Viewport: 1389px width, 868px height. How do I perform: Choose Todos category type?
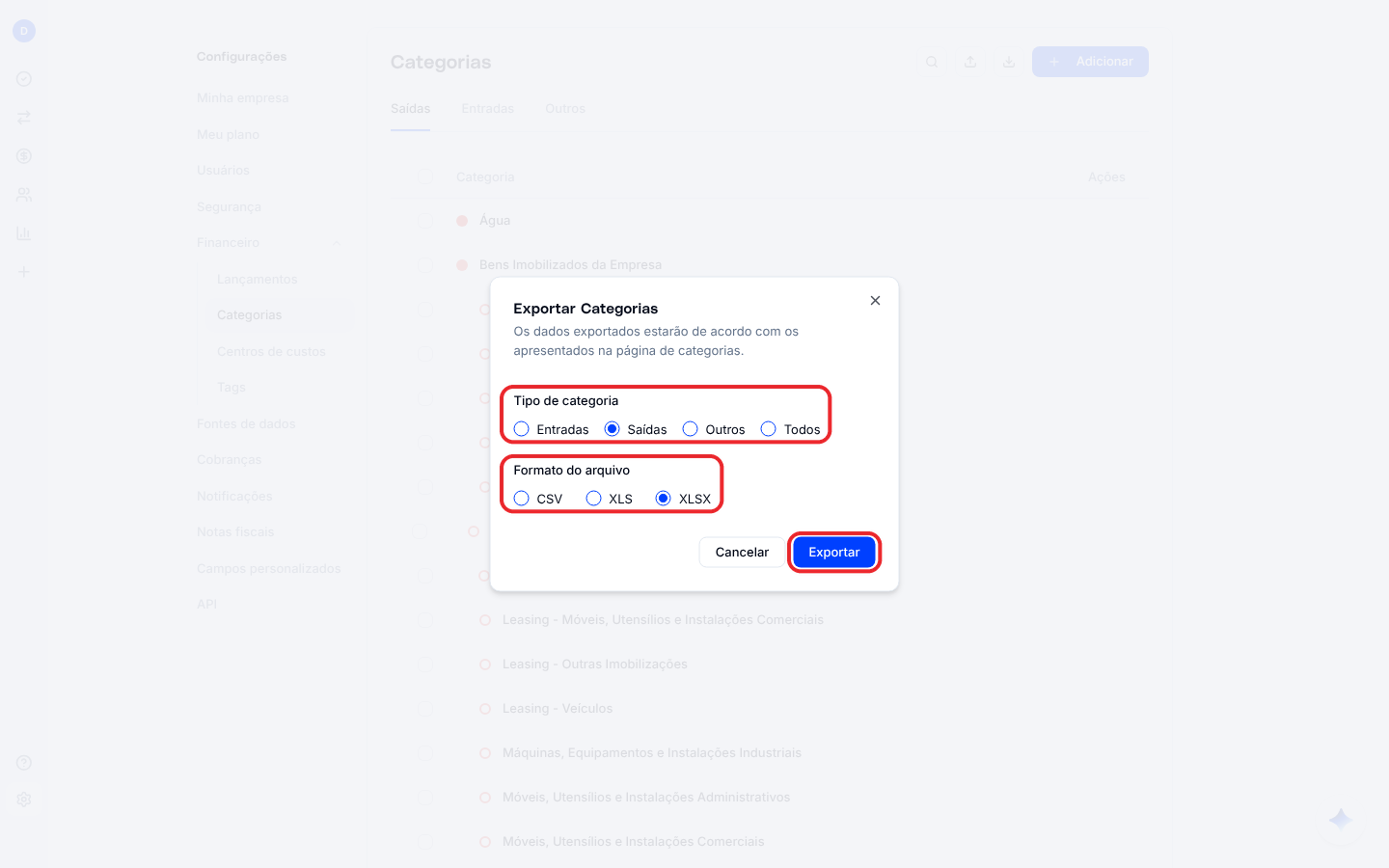point(769,429)
